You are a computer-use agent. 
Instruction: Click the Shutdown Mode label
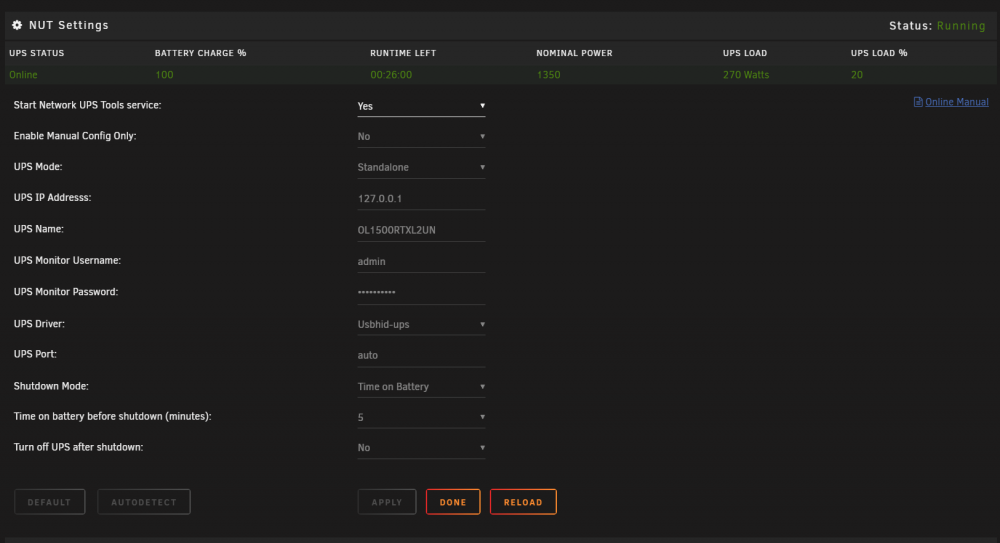pos(51,386)
